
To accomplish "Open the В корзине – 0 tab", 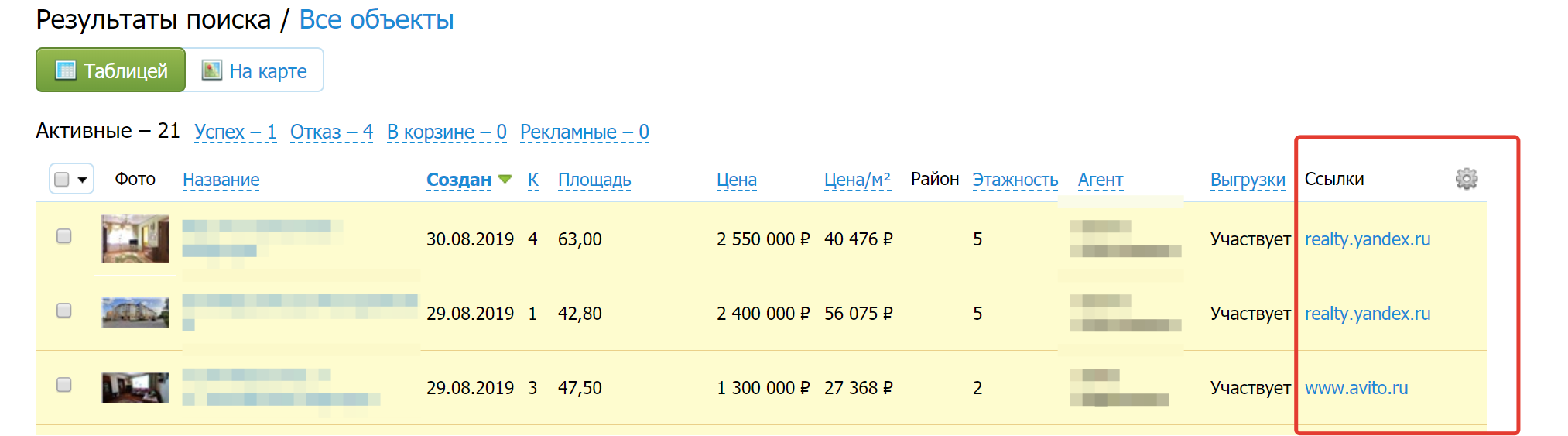I will click(x=447, y=132).
